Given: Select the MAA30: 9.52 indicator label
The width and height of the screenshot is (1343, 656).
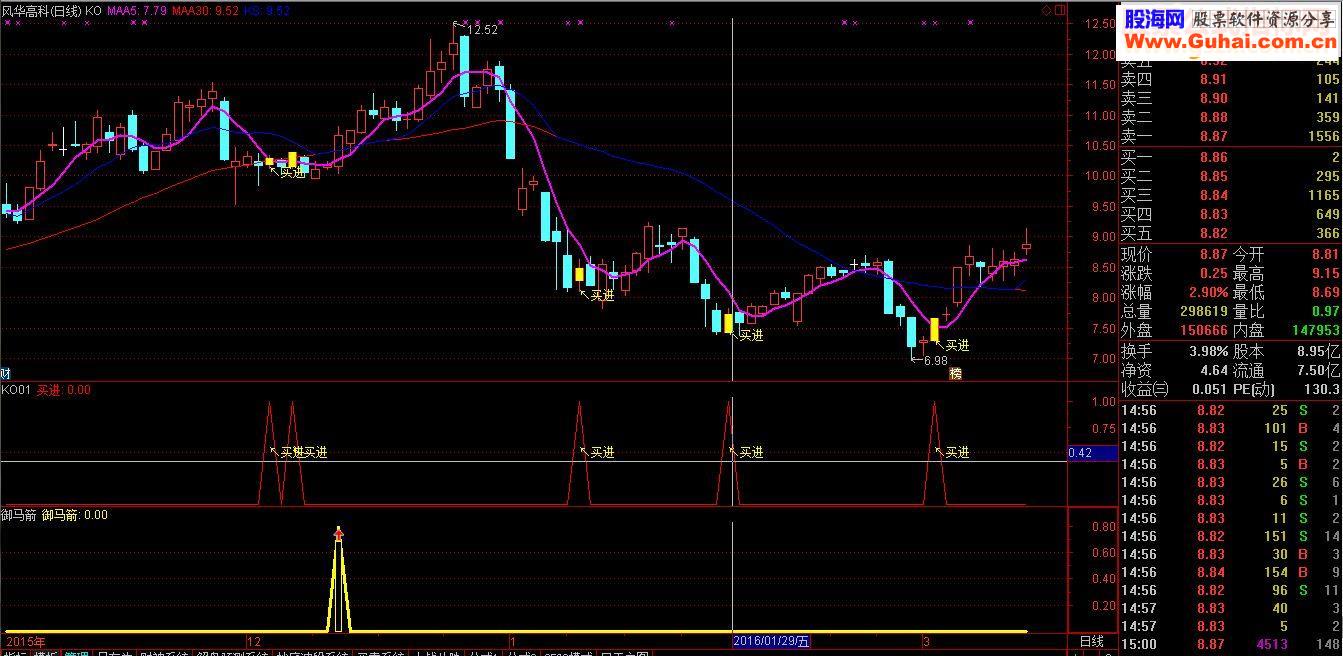Looking at the screenshot, I should coord(205,10).
